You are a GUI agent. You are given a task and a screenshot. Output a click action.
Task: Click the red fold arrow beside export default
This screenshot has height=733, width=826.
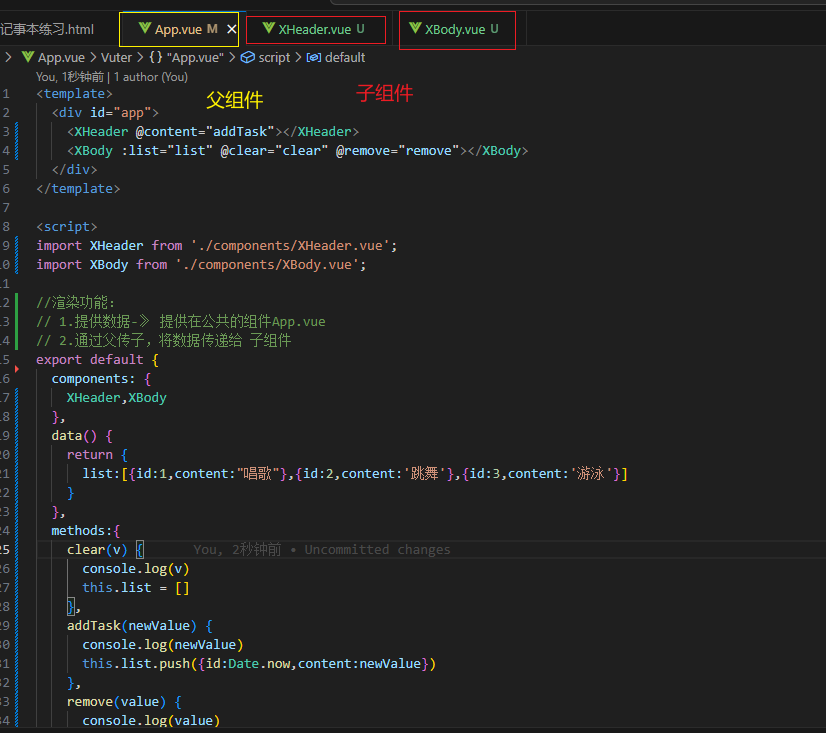(17, 369)
